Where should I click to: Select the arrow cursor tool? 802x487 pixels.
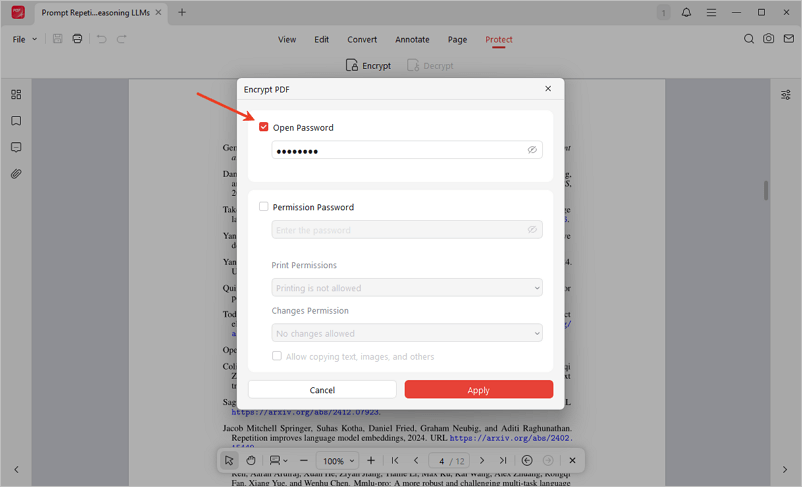click(229, 460)
